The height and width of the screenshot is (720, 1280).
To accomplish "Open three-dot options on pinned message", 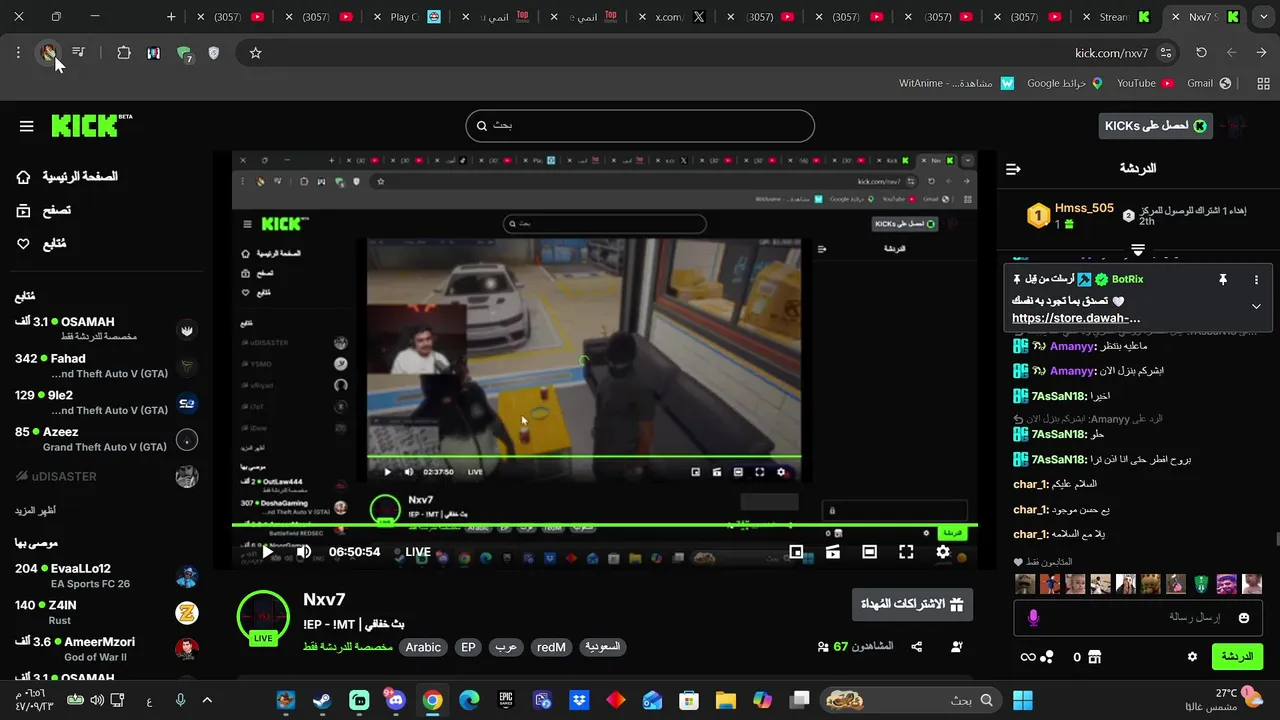I will click(1257, 280).
